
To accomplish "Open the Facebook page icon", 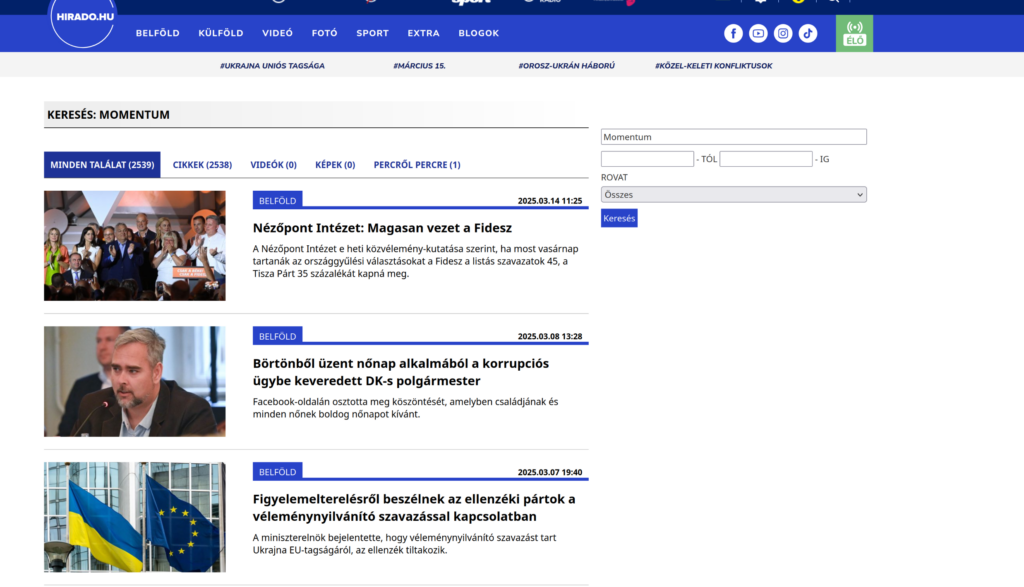I will 733,33.
